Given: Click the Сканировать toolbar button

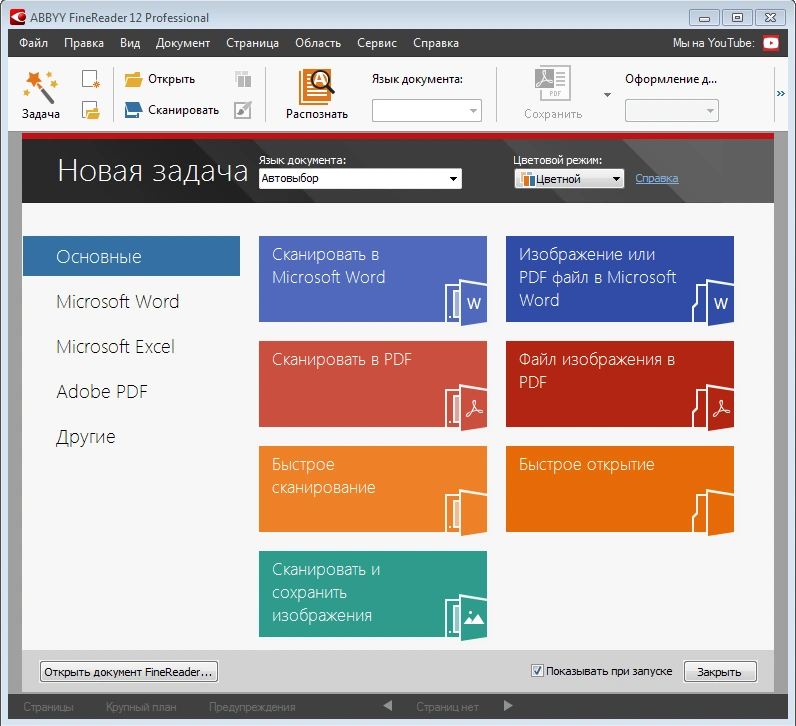Looking at the screenshot, I should tap(172, 110).
